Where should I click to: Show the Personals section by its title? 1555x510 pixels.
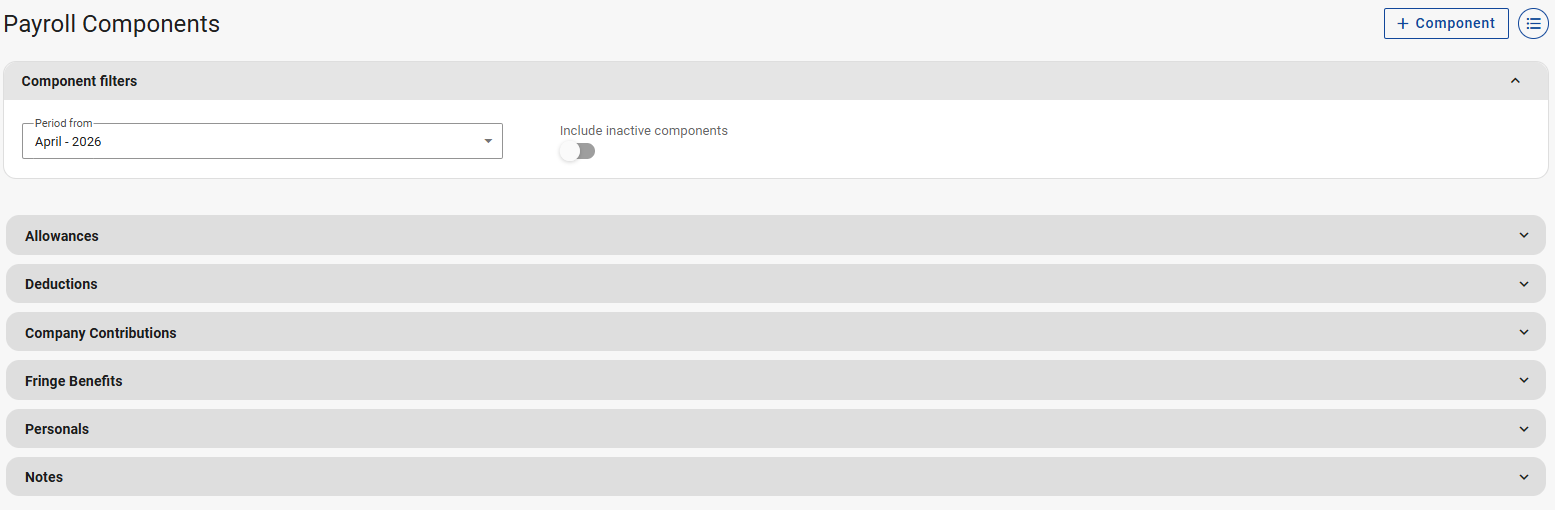pyautogui.click(x=57, y=429)
